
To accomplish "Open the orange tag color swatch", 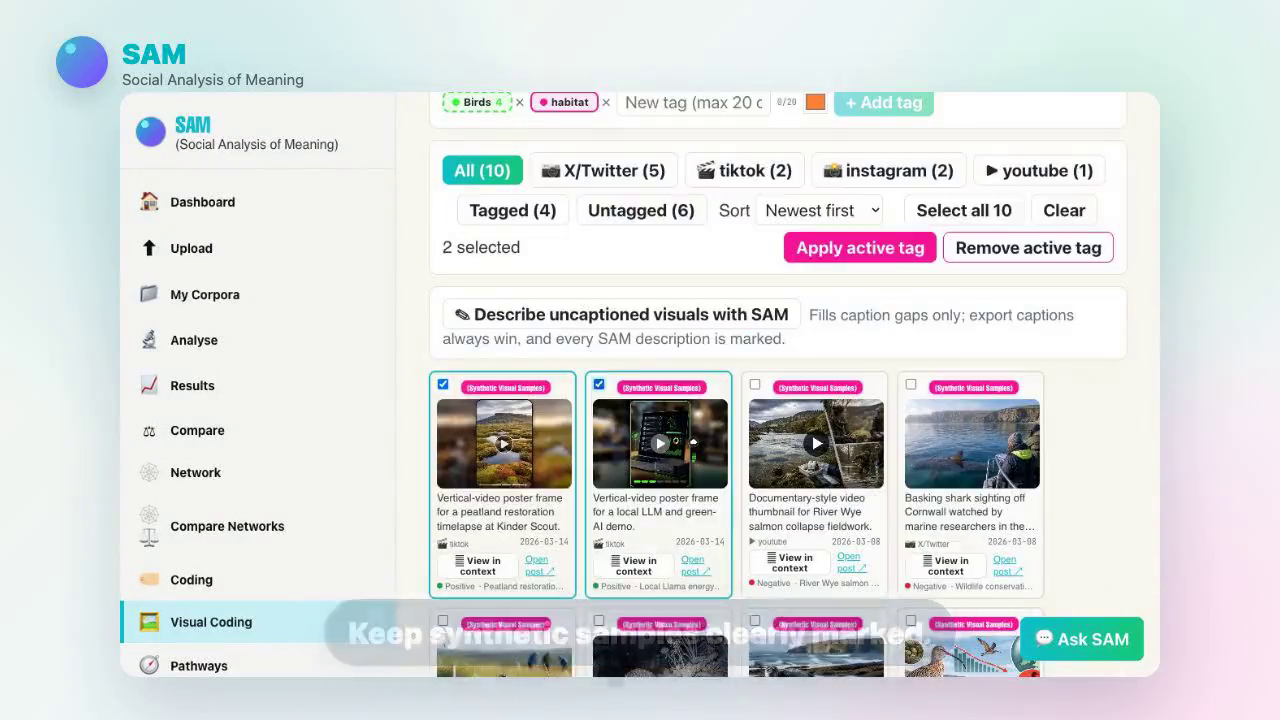I will [815, 102].
